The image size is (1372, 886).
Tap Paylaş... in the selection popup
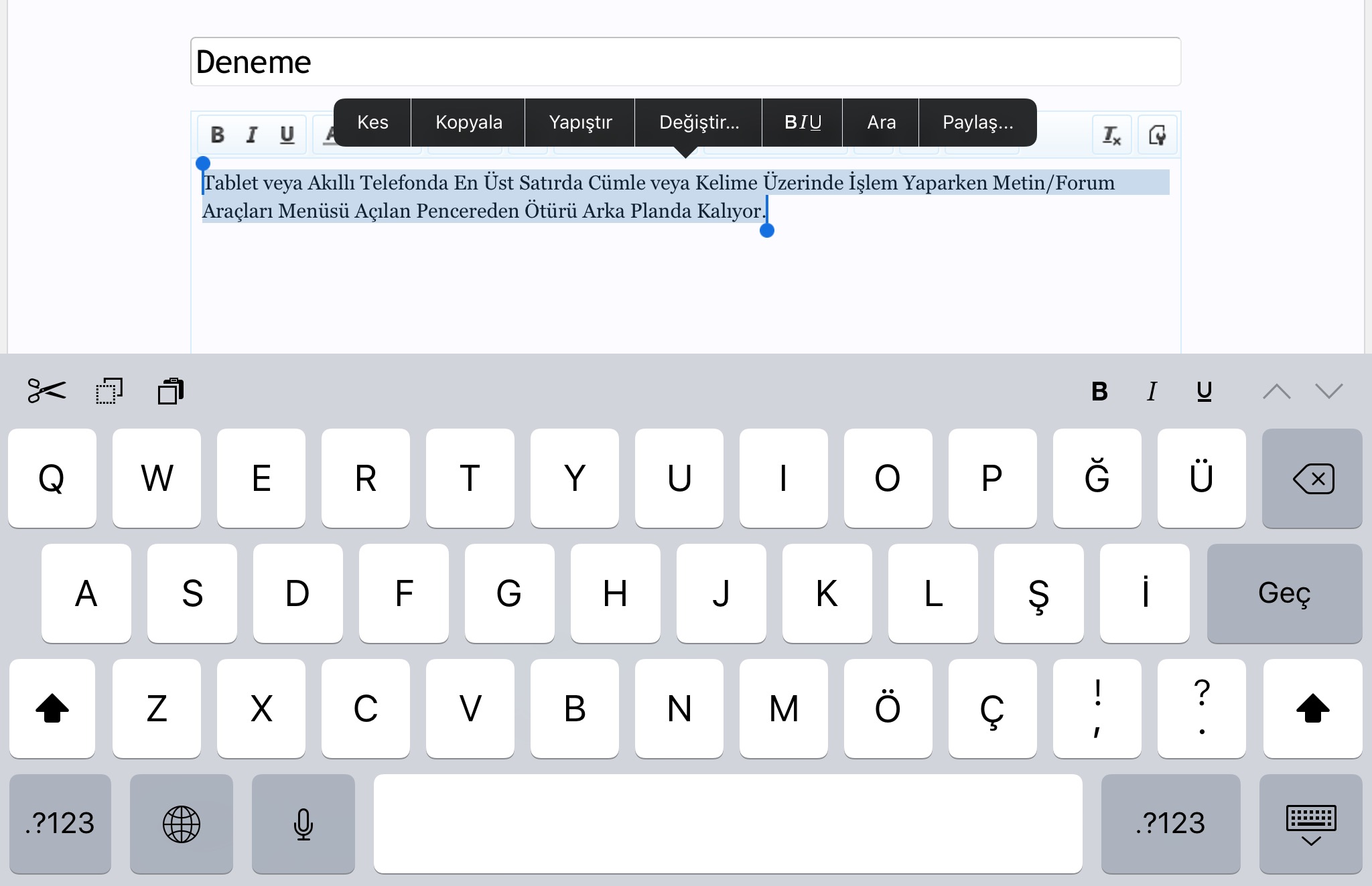click(x=977, y=123)
